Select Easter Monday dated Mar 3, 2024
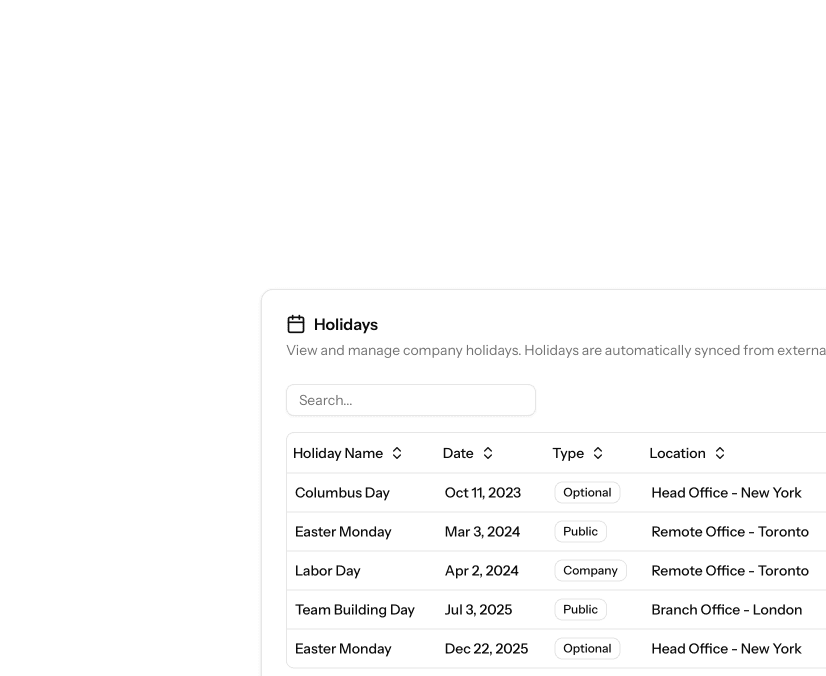826x676 pixels. pyautogui.click(x=343, y=532)
